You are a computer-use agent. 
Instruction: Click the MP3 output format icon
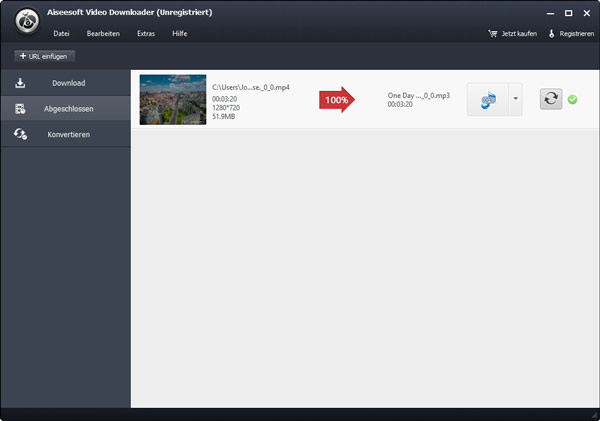pyautogui.click(x=488, y=100)
